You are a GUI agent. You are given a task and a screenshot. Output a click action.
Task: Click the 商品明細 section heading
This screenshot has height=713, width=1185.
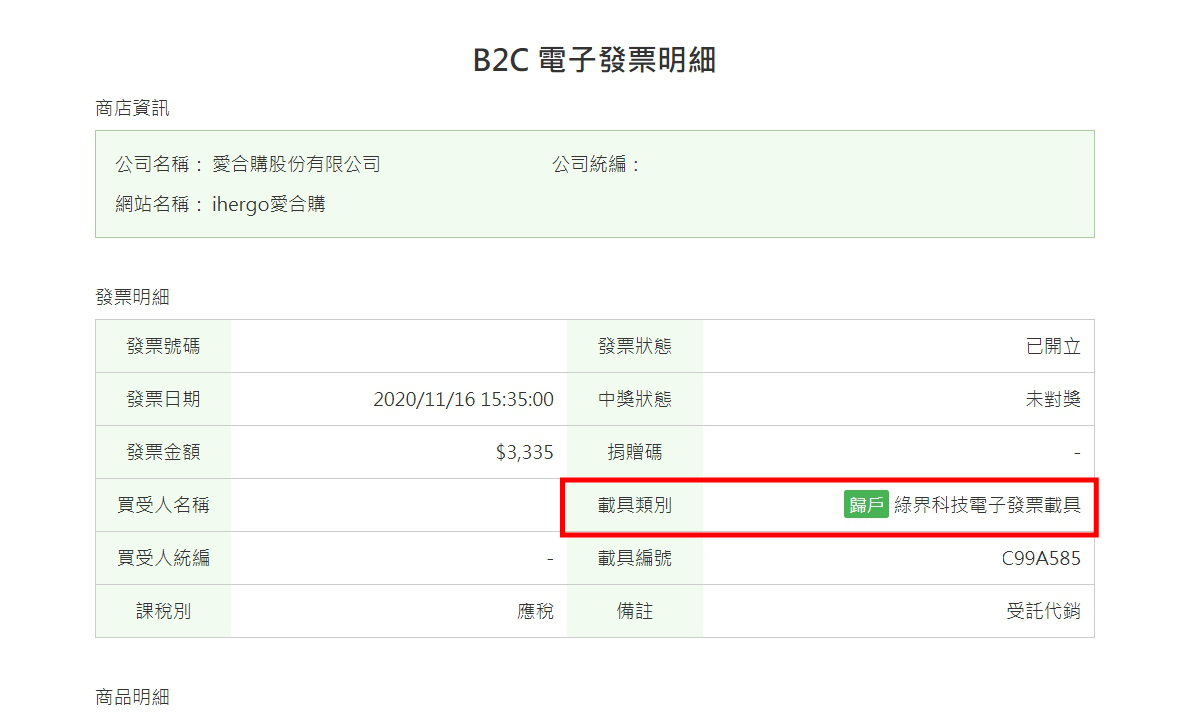[132, 696]
